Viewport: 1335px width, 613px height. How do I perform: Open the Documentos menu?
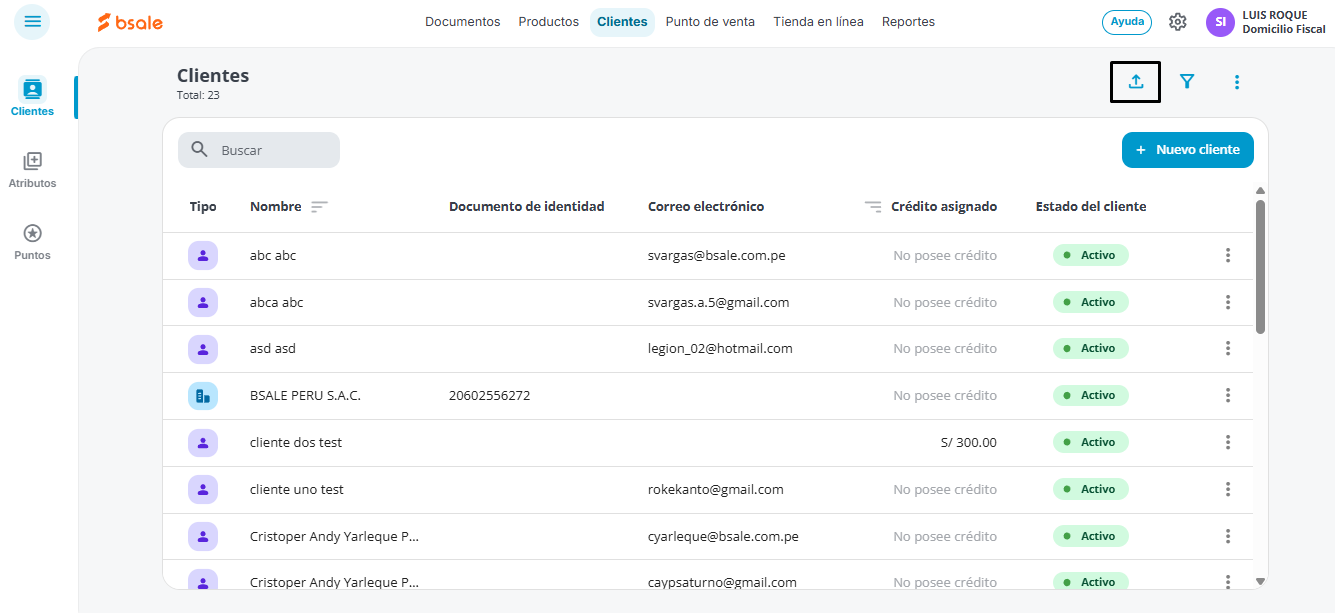pyautogui.click(x=462, y=22)
